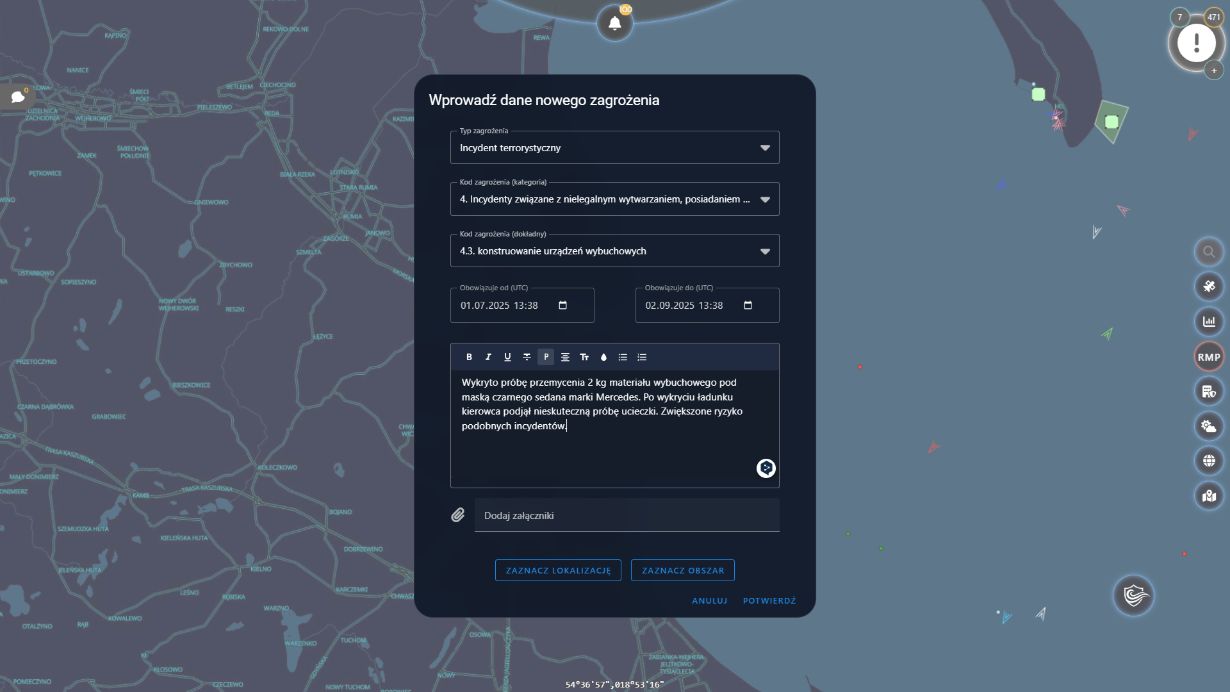The height and width of the screenshot is (692, 1230).
Task: Click the radar layers icon bottom right
Action: (1134, 596)
